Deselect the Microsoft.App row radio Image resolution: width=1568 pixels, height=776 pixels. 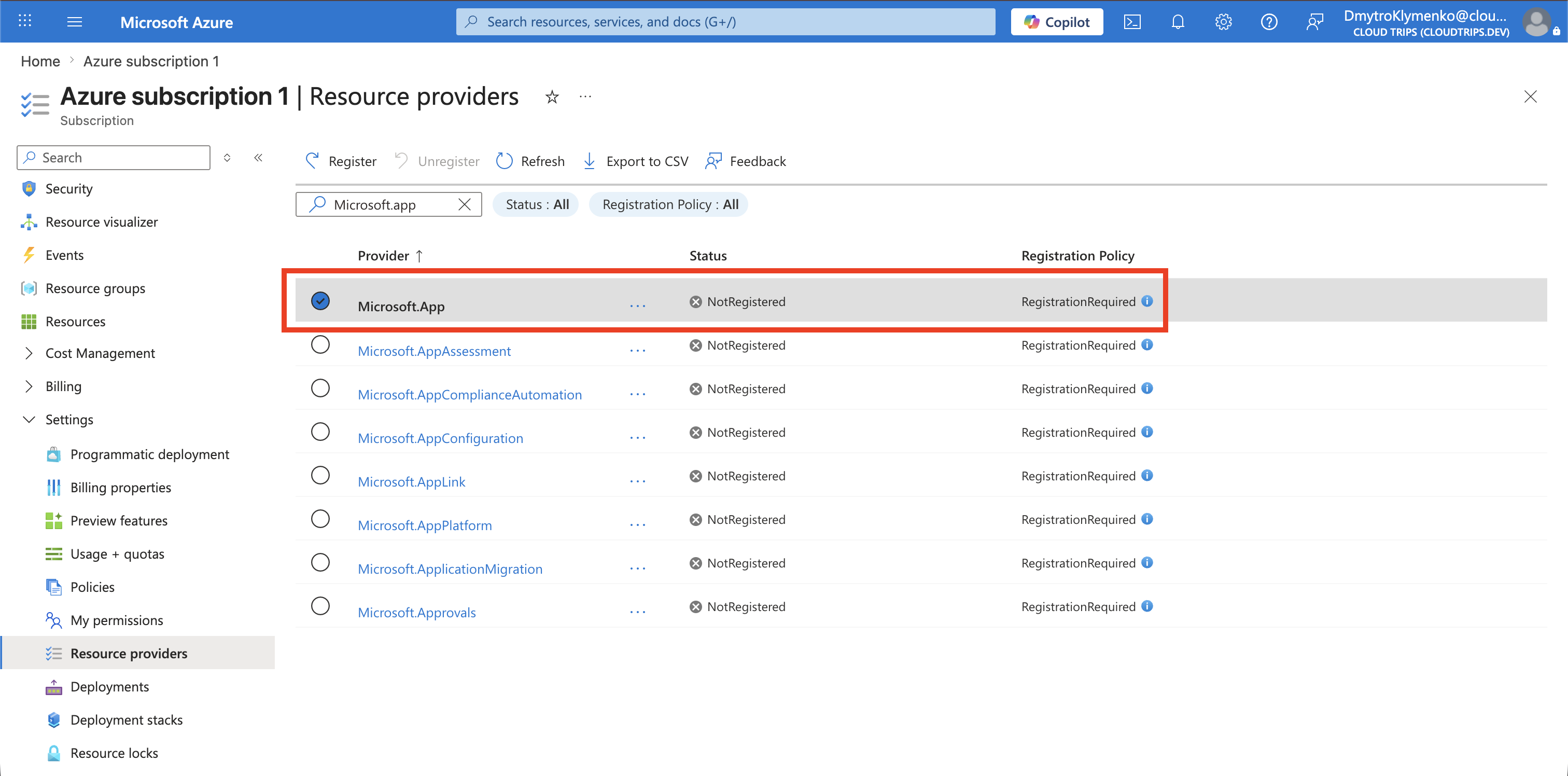320,301
